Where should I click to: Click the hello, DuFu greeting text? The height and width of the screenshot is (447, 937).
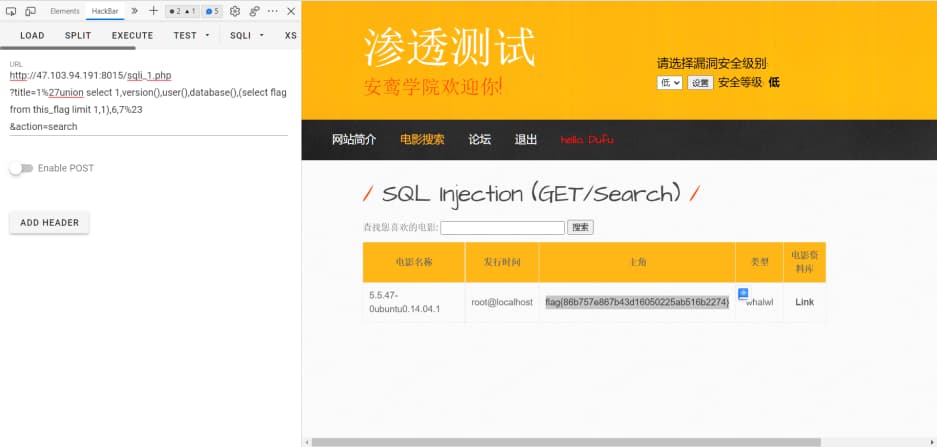click(x=587, y=140)
